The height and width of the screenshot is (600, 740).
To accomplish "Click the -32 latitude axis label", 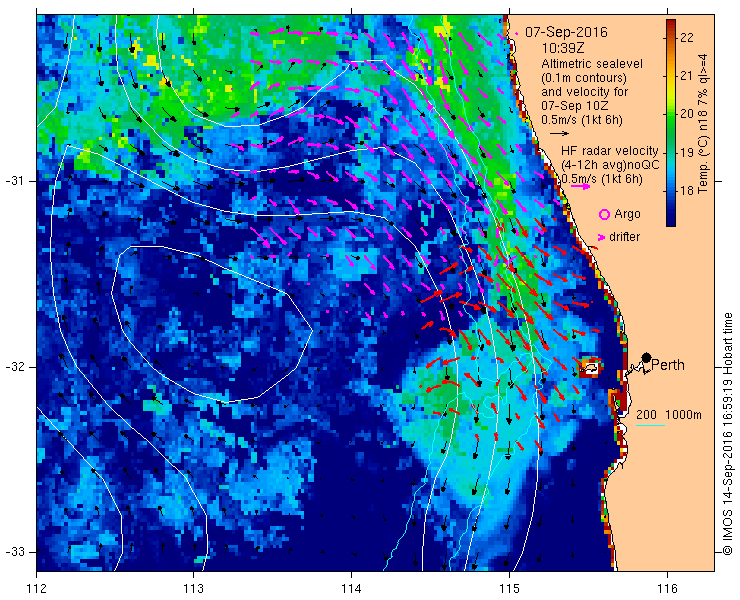I will pos(14,367).
